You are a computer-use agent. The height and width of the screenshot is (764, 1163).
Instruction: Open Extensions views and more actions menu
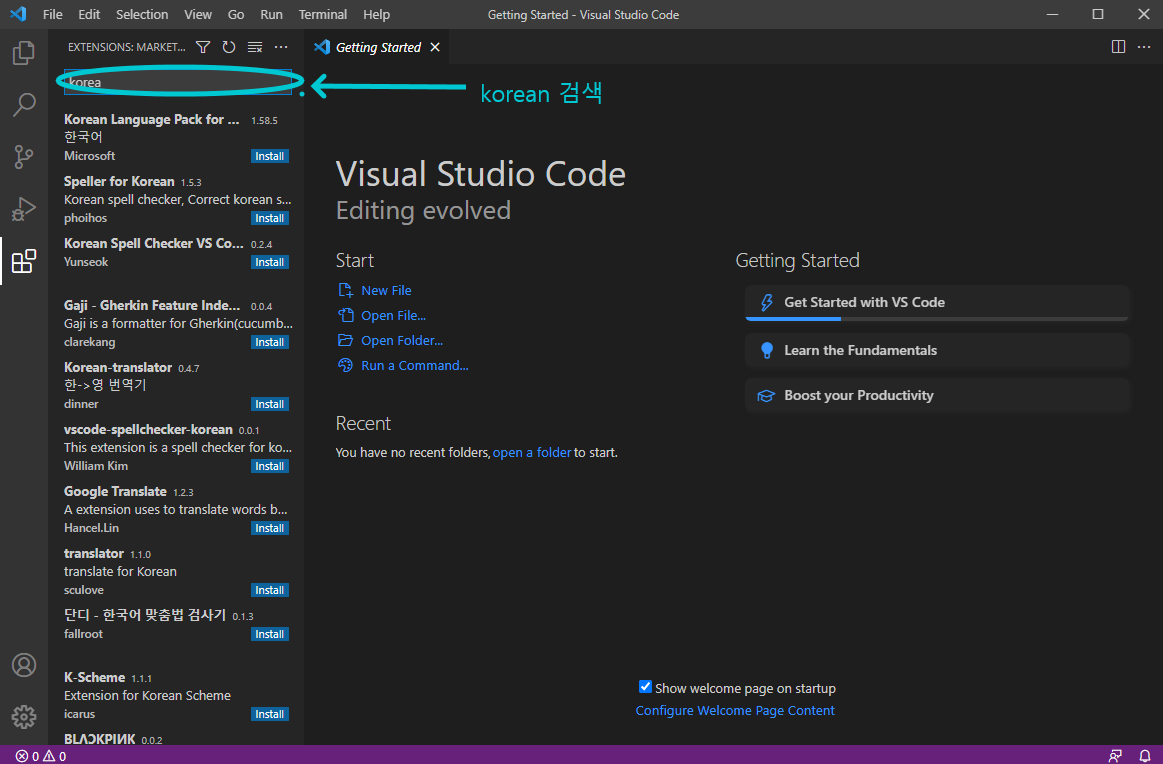click(280, 47)
